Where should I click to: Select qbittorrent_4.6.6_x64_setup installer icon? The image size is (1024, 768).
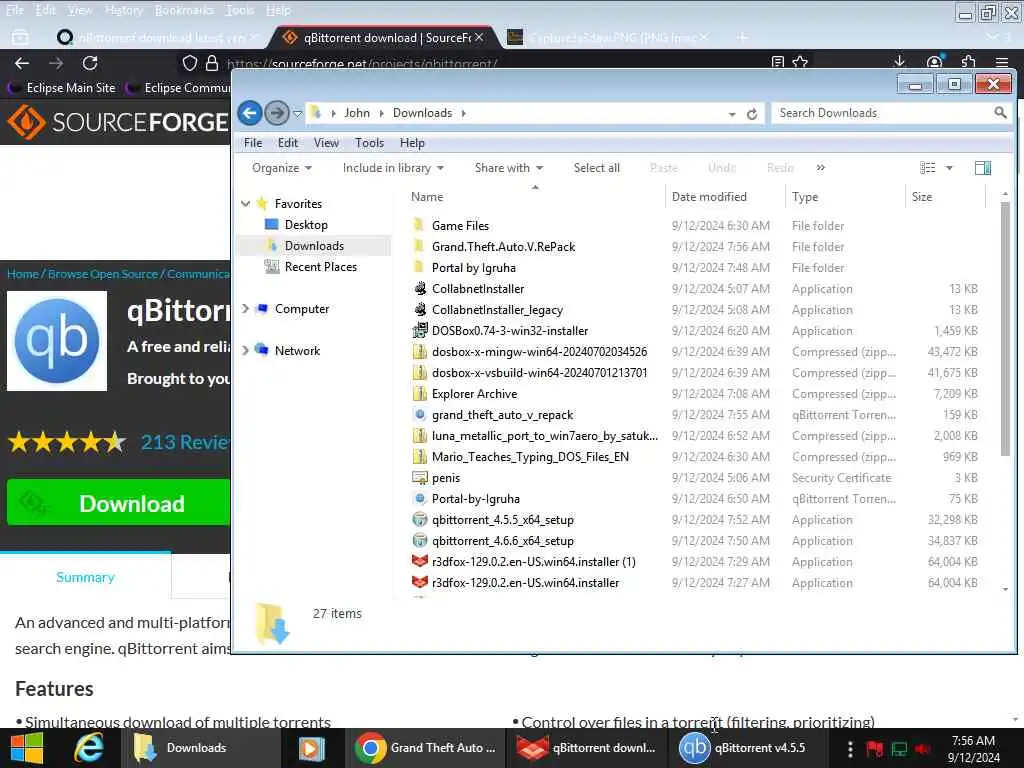420,541
